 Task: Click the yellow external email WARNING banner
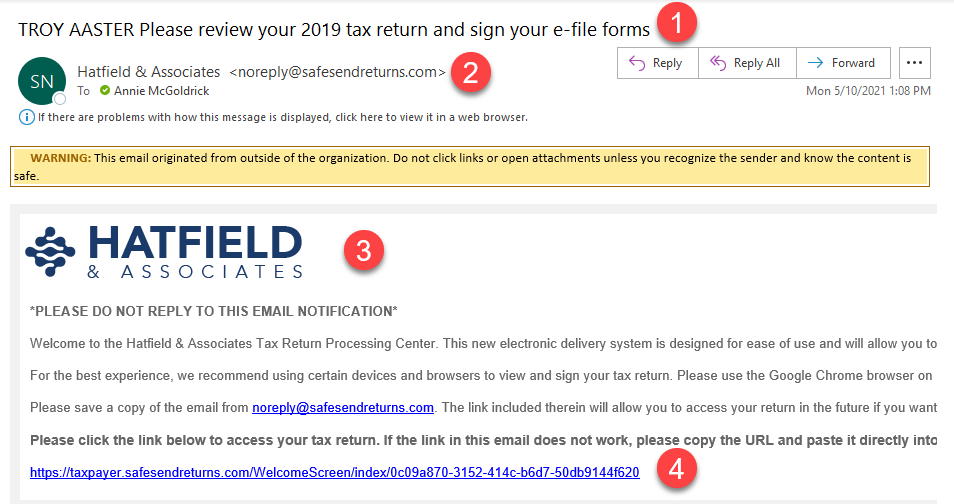[x=470, y=166]
